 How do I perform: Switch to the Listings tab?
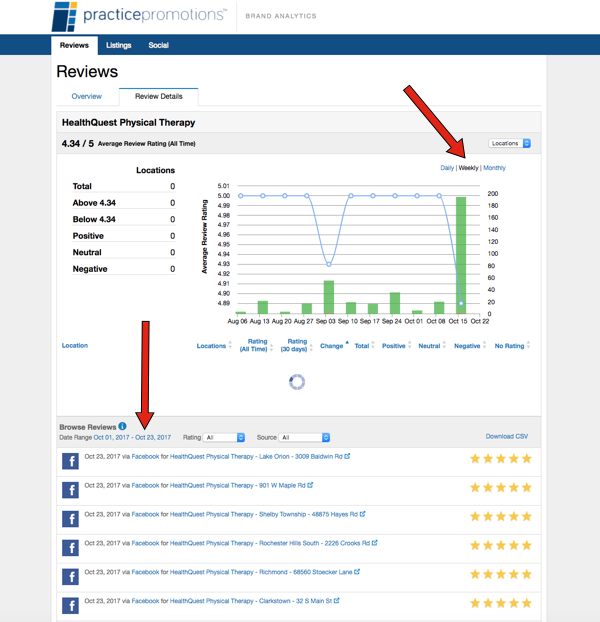coord(119,45)
